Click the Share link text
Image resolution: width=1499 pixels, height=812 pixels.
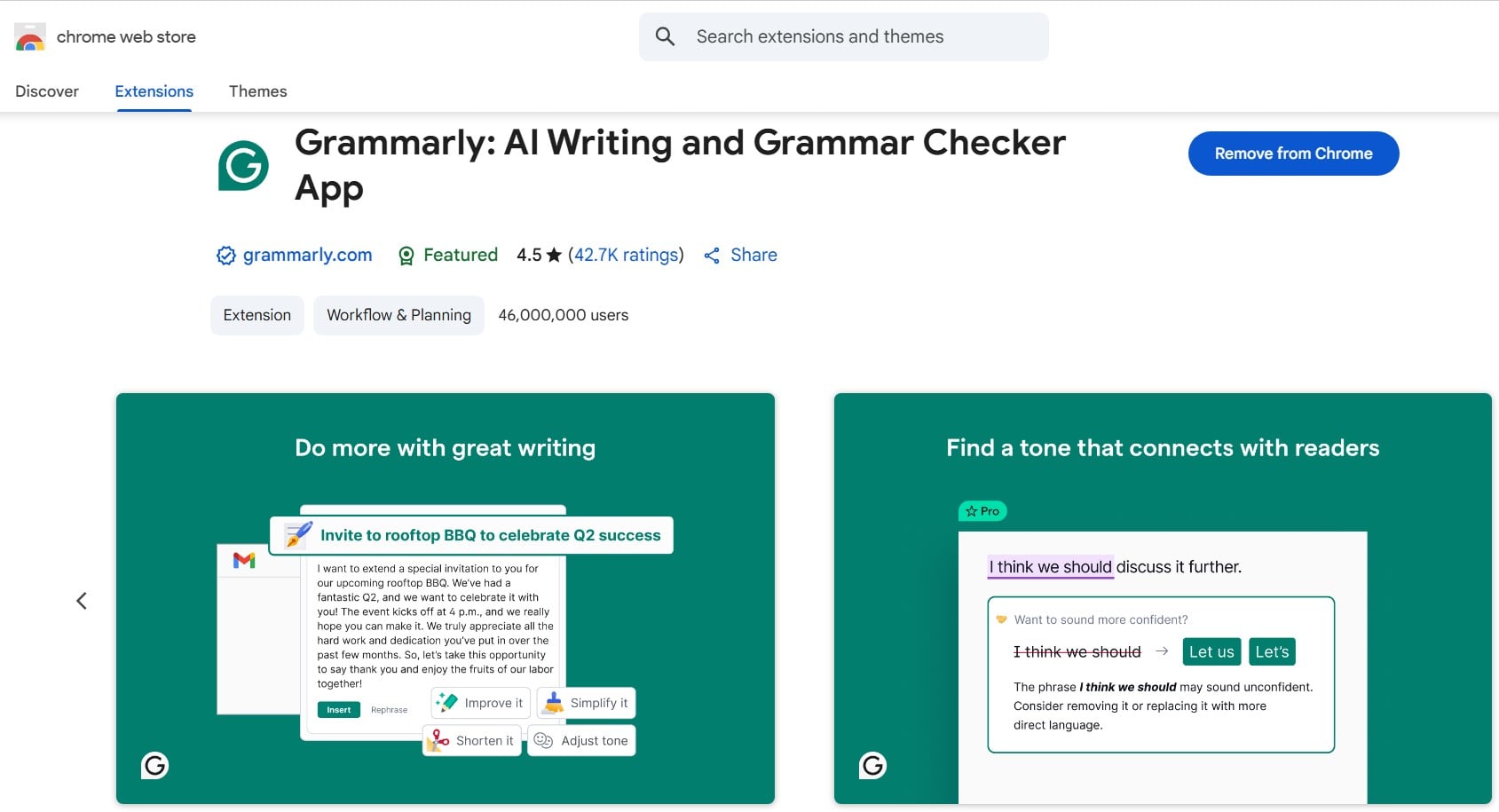tap(753, 255)
